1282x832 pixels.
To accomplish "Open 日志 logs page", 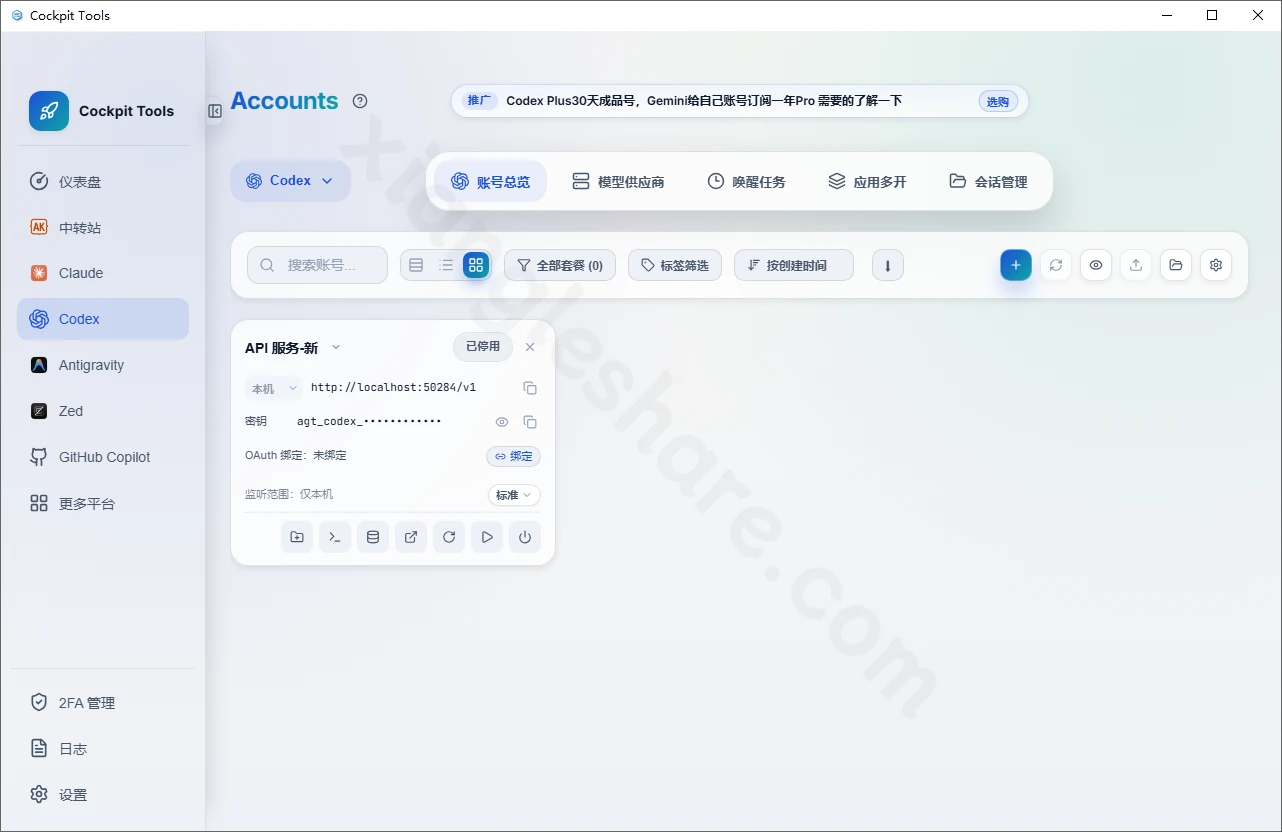I will coord(102,749).
